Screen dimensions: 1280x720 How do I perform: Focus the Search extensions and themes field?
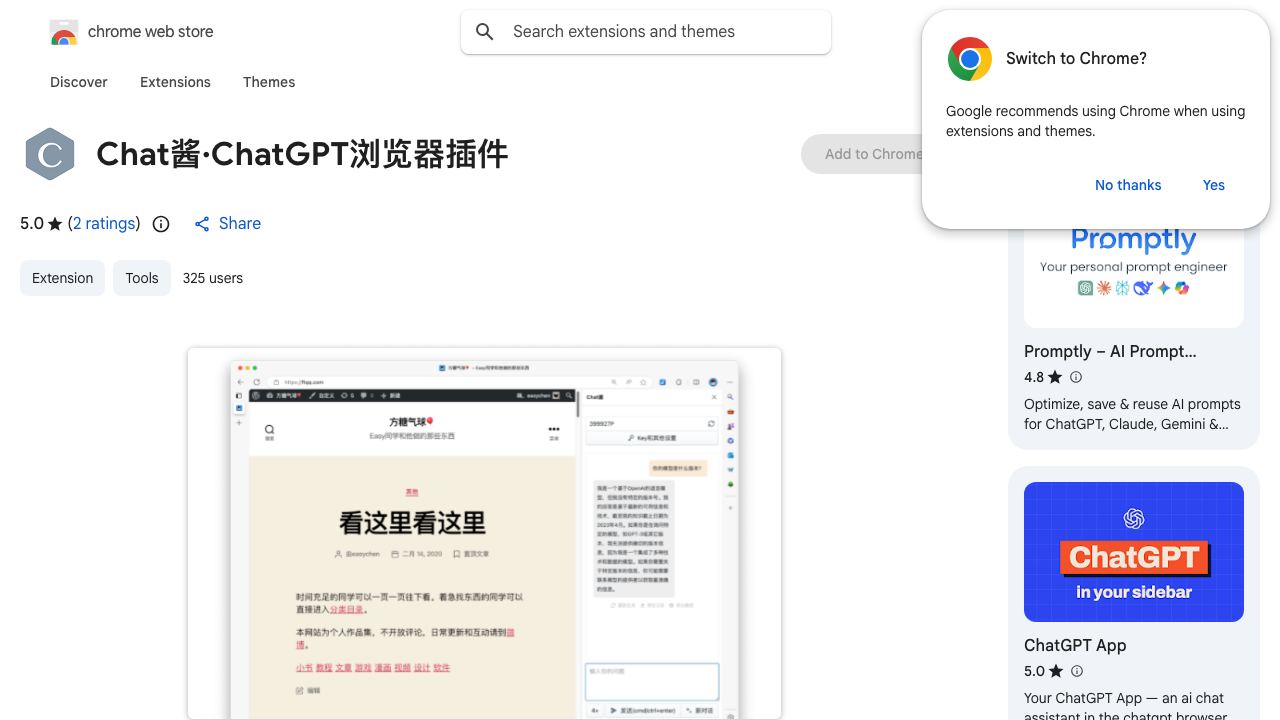646,32
